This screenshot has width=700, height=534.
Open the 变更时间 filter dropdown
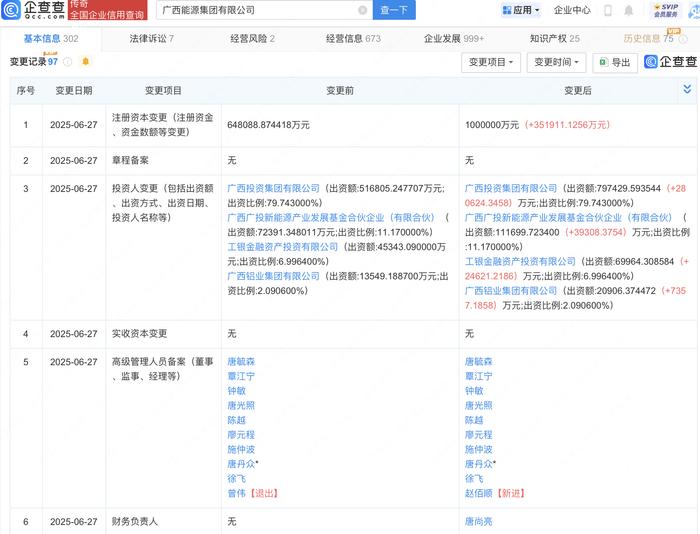tap(556, 63)
